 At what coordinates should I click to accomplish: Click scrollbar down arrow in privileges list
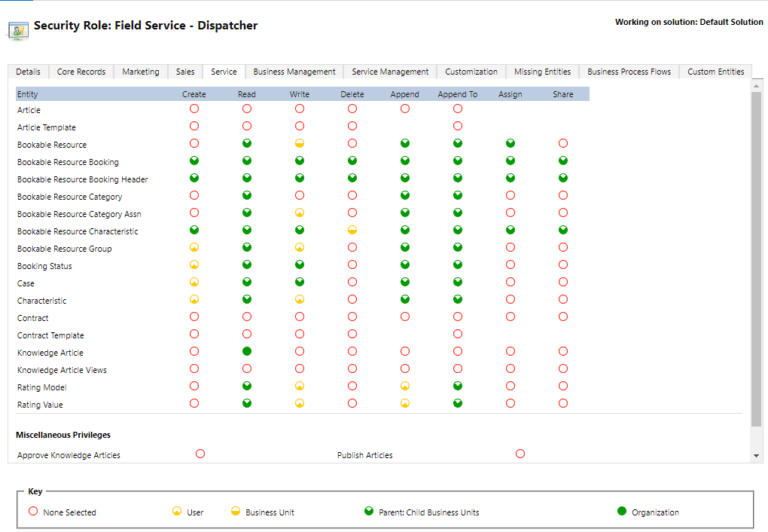coord(756,456)
